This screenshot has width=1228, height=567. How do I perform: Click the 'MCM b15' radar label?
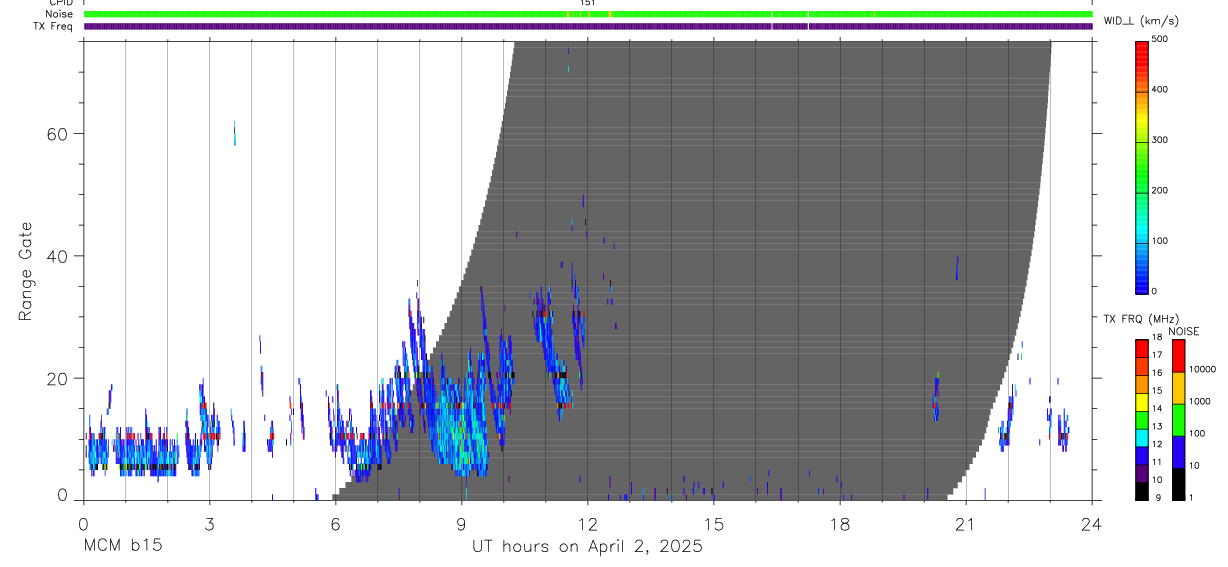pyautogui.click(x=122, y=547)
